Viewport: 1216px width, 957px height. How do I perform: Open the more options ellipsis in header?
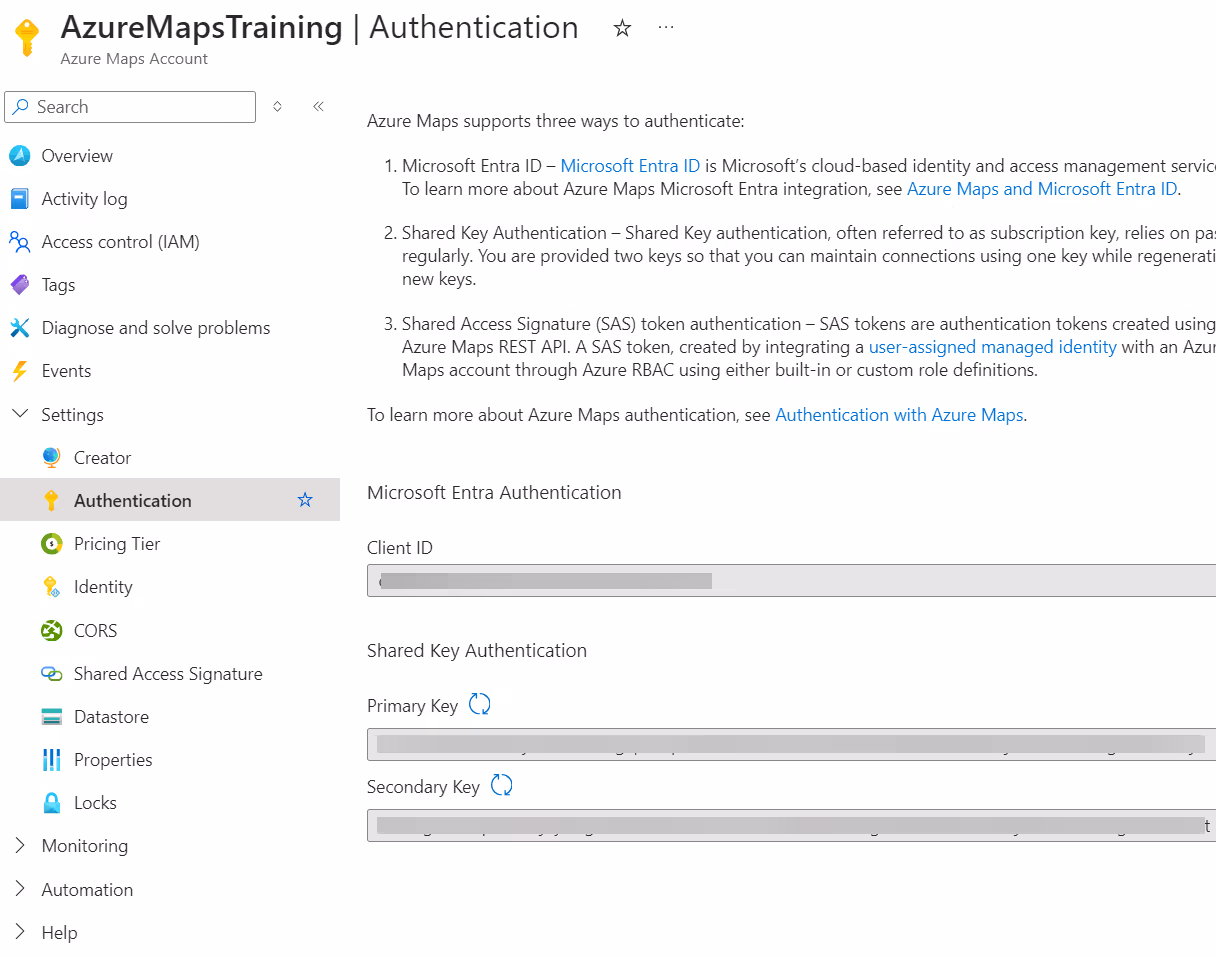[666, 28]
